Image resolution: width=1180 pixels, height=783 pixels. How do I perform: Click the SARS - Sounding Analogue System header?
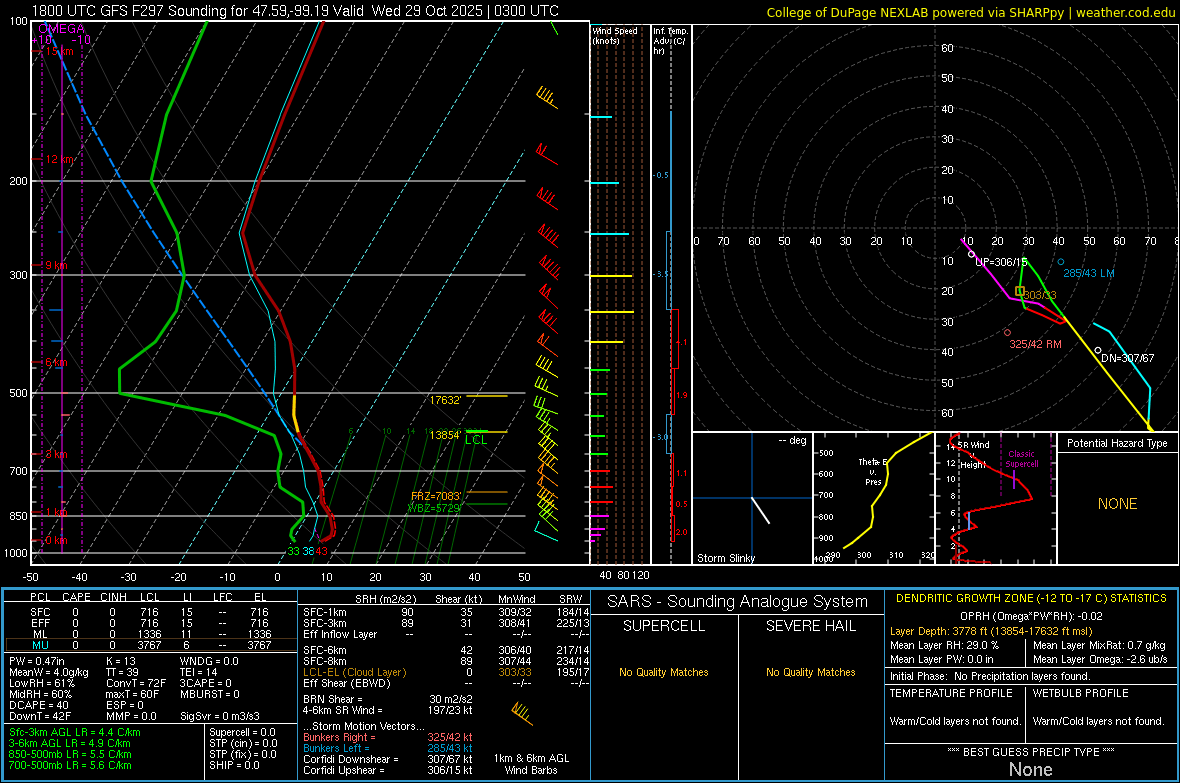tap(738, 602)
